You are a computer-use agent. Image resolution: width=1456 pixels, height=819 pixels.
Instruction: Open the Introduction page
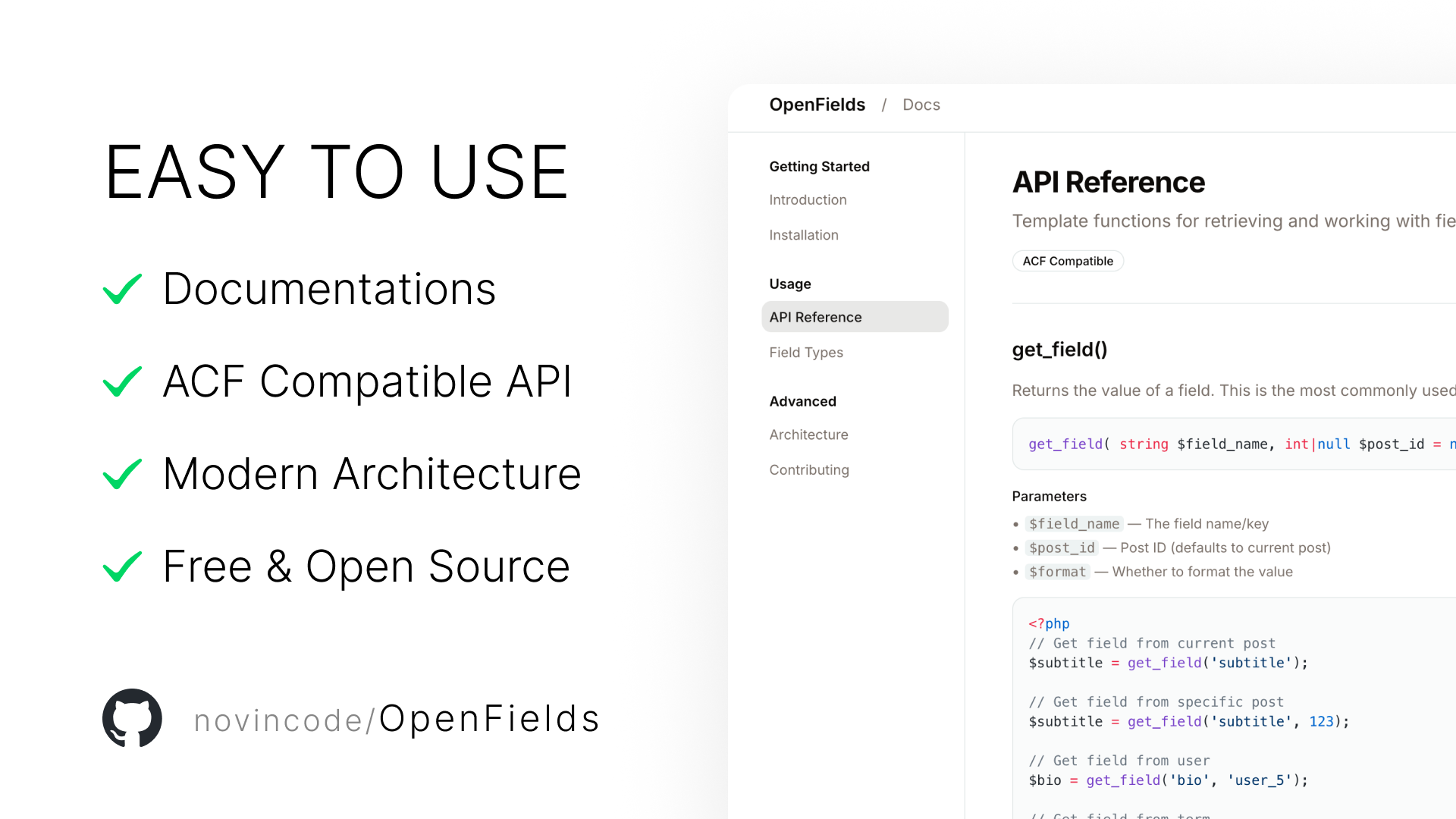point(808,199)
